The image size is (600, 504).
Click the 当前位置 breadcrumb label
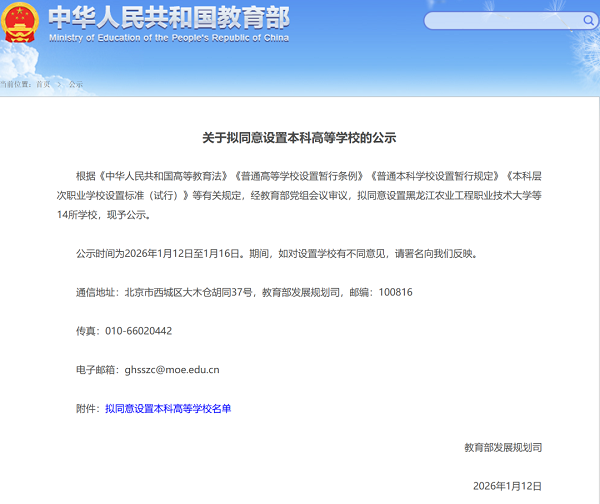click(x=14, y=85)
